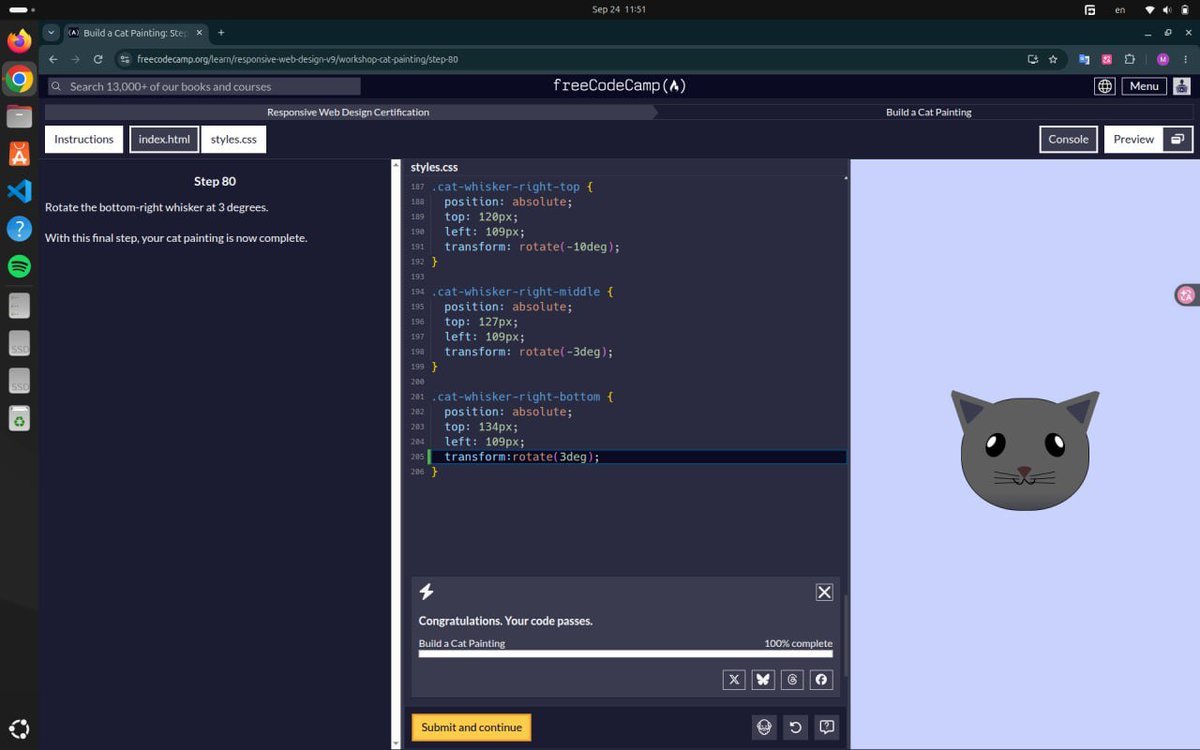Open the clock and calendar
Screen dimensions: 1200x750
(x=619, y=9)
